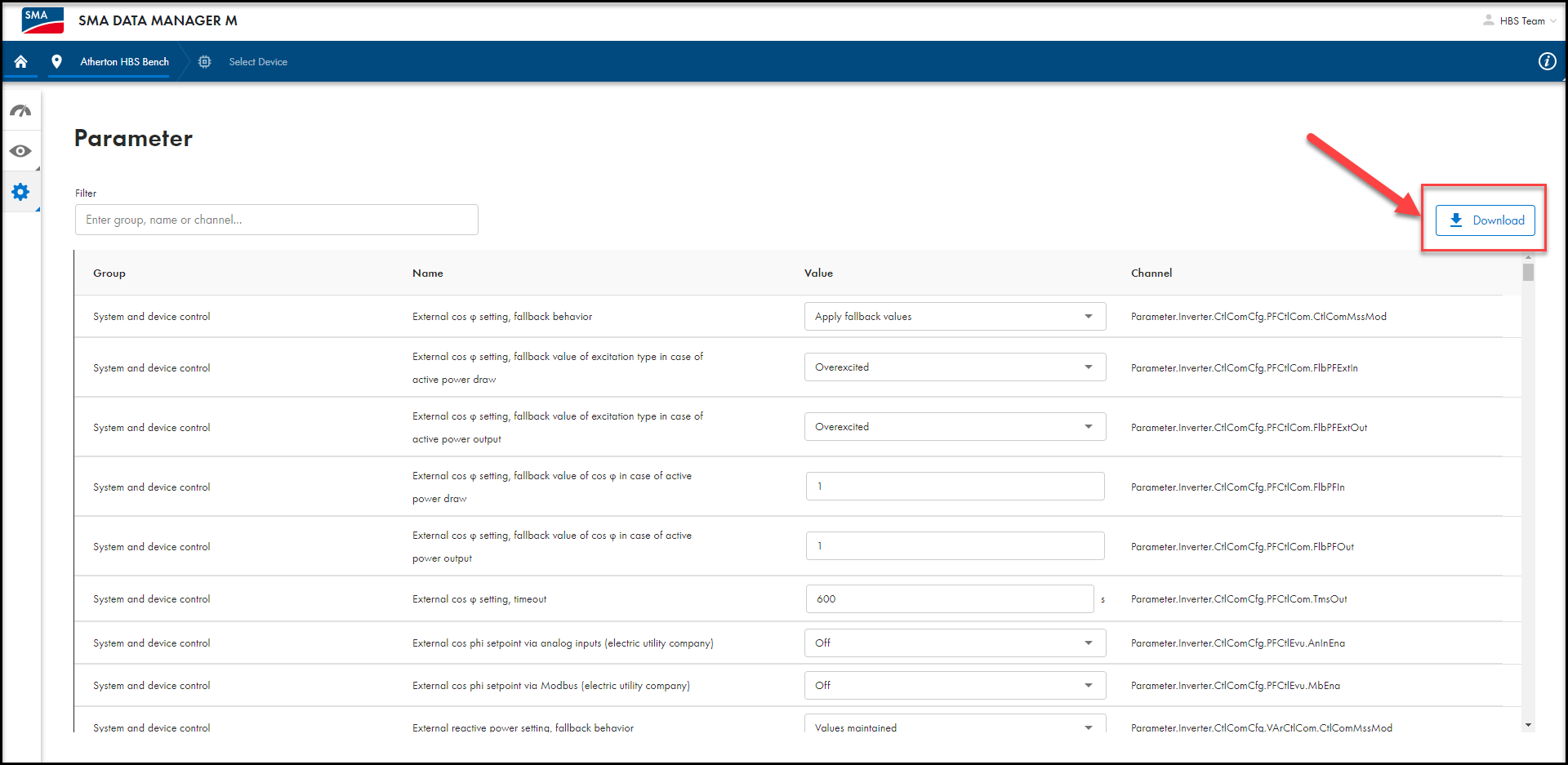Open Values maintained dropdown
Viewport: 1568px width, 765px height.
click(955, 724)
